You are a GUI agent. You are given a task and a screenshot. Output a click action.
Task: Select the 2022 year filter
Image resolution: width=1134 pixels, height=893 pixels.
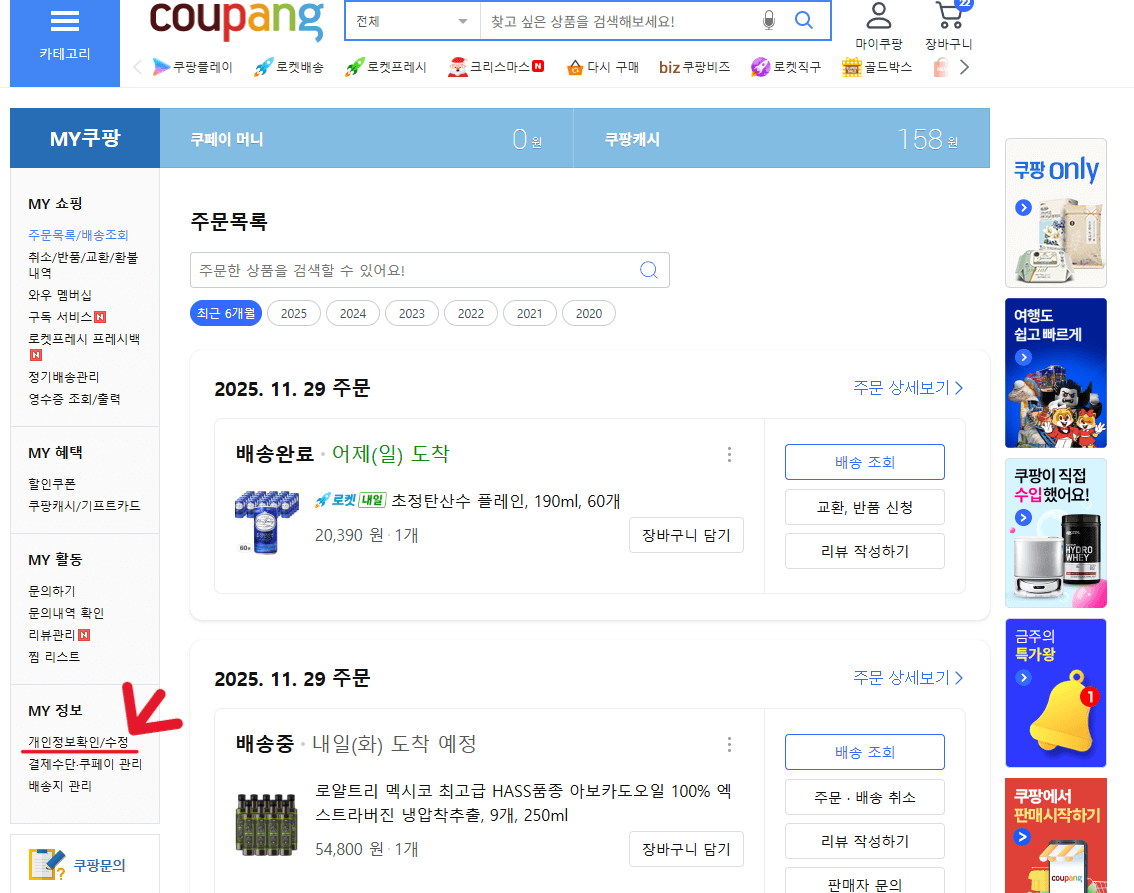coord(471,313)
